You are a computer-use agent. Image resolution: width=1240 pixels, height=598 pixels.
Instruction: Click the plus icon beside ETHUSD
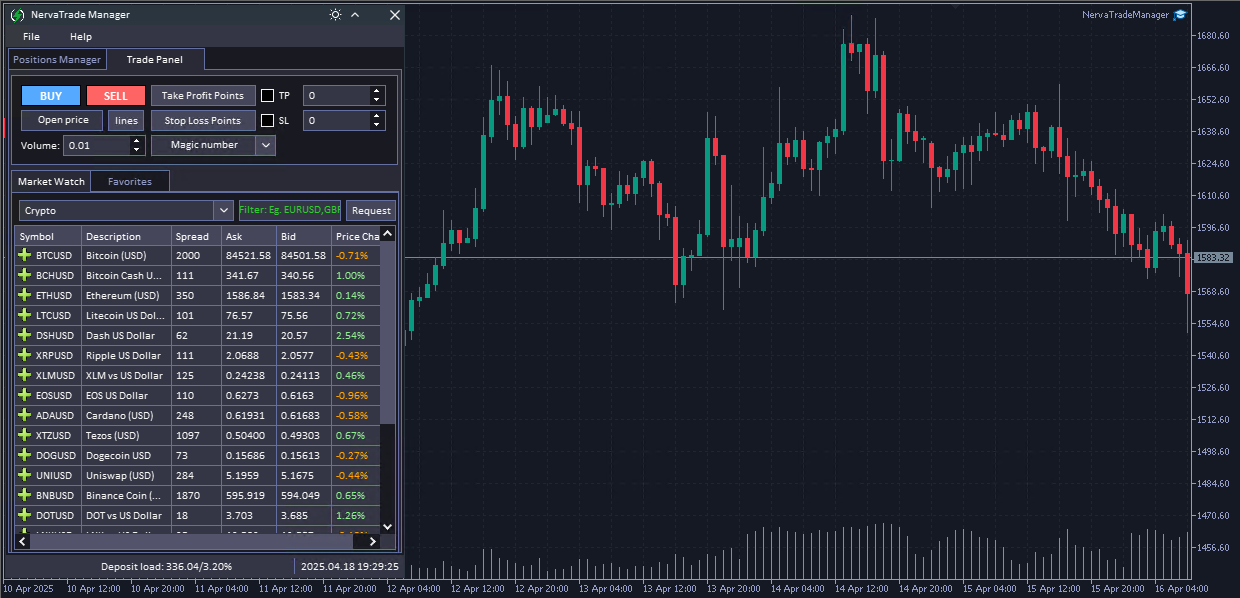pyautogui.click(x=23, y=295)
